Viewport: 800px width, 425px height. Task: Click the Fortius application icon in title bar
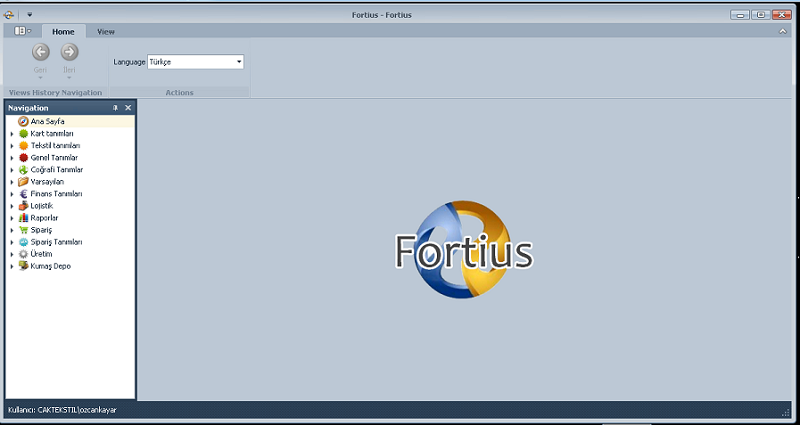pos(9,15)
